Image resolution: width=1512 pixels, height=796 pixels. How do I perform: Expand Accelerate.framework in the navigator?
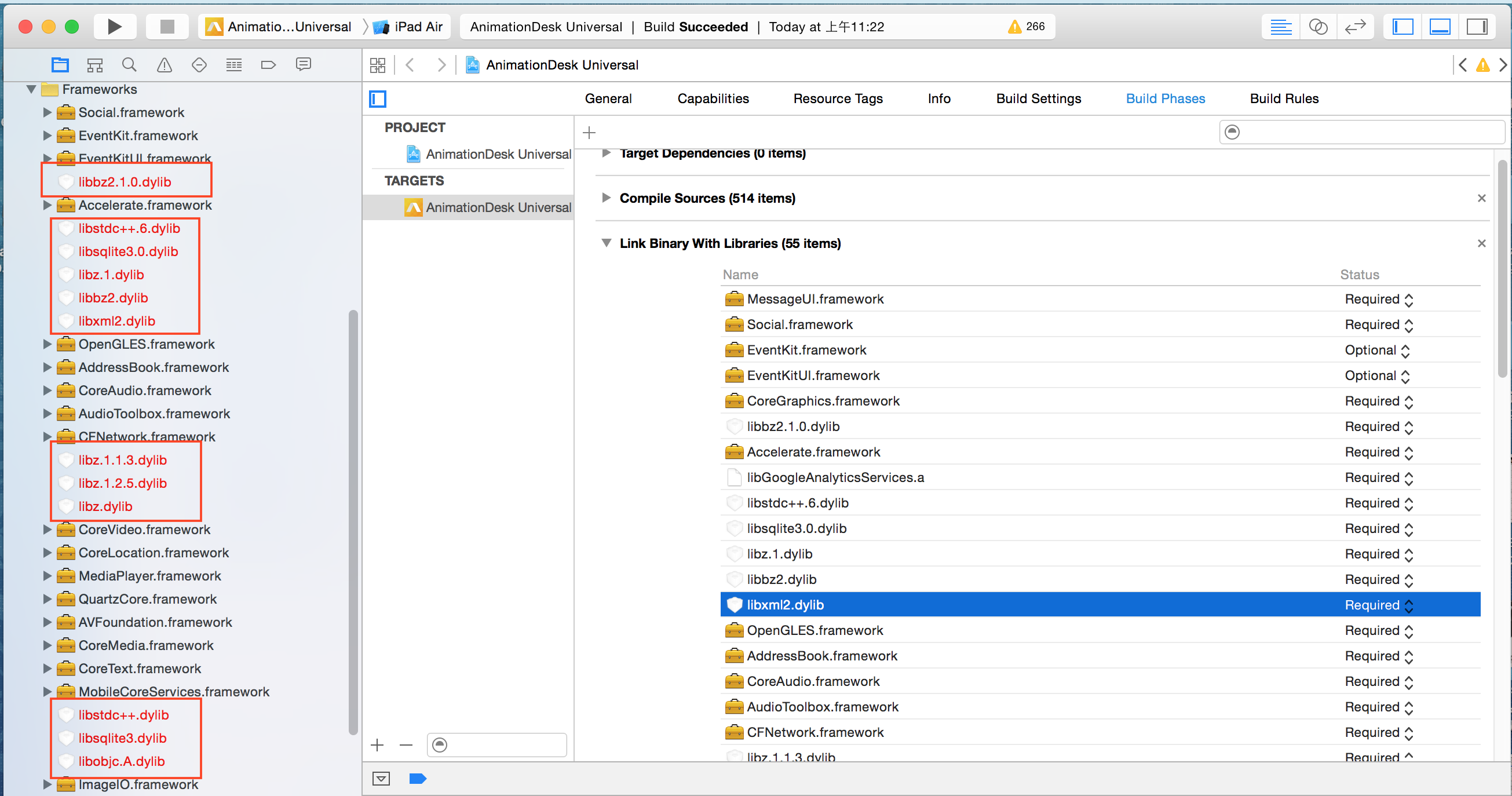tap(48, 205)
